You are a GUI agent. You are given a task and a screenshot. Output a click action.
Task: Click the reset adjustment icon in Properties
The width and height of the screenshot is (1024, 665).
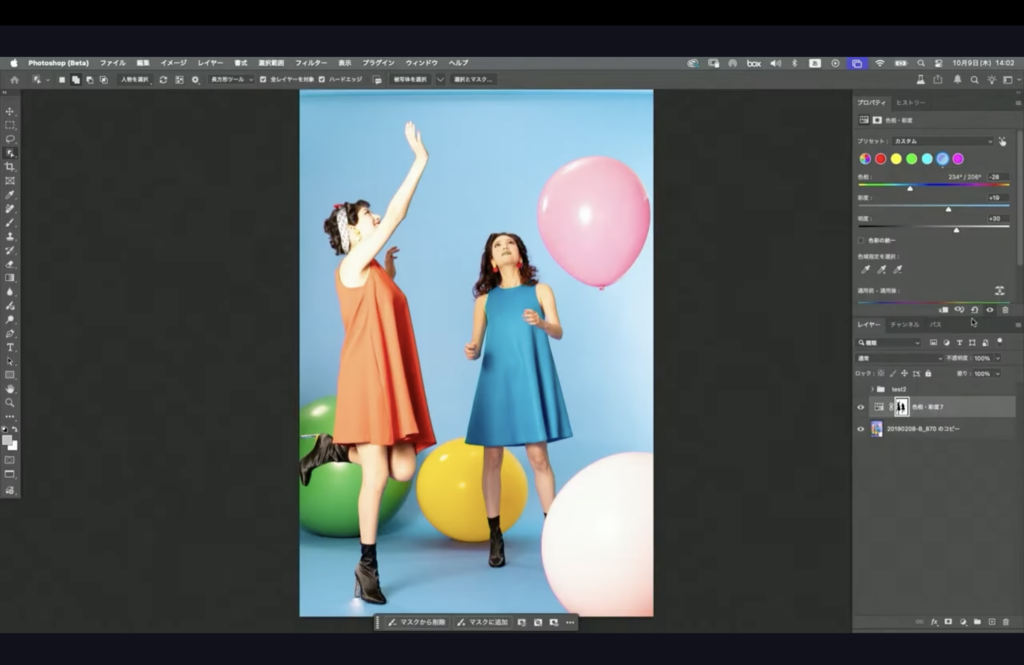click(x=974, y=310)
